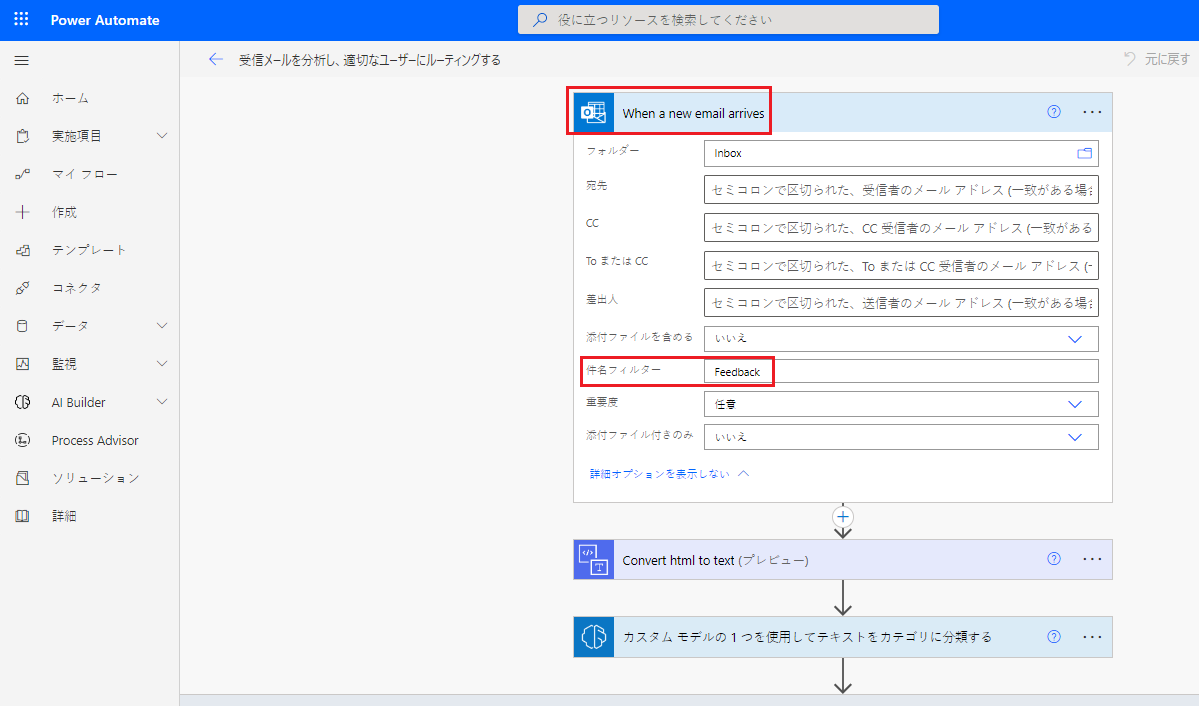1199x706 pixels.
Task: Open ellipsis menu of classification action
Action: coord(1092,636)
